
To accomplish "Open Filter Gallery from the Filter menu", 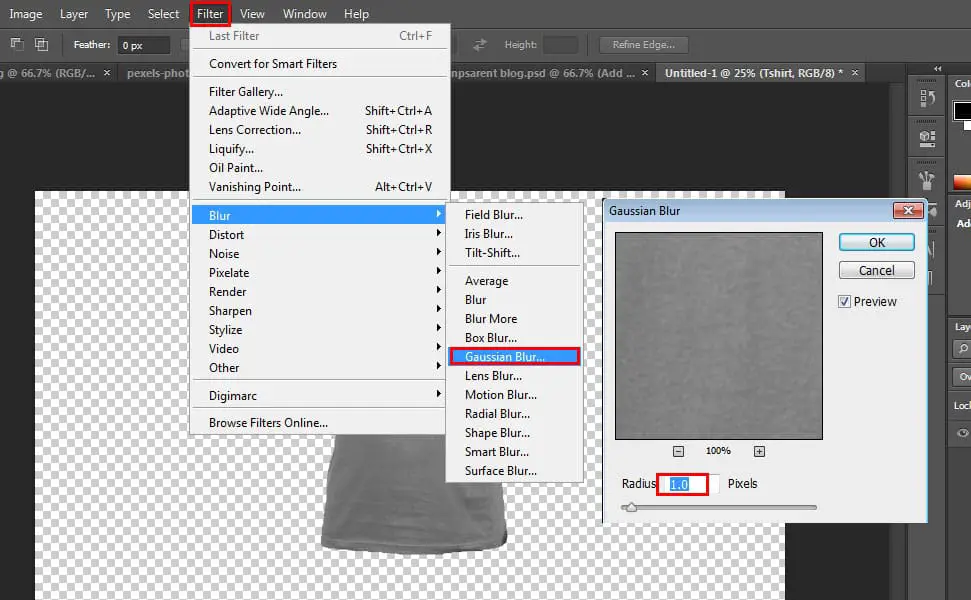I will [246, 91].
